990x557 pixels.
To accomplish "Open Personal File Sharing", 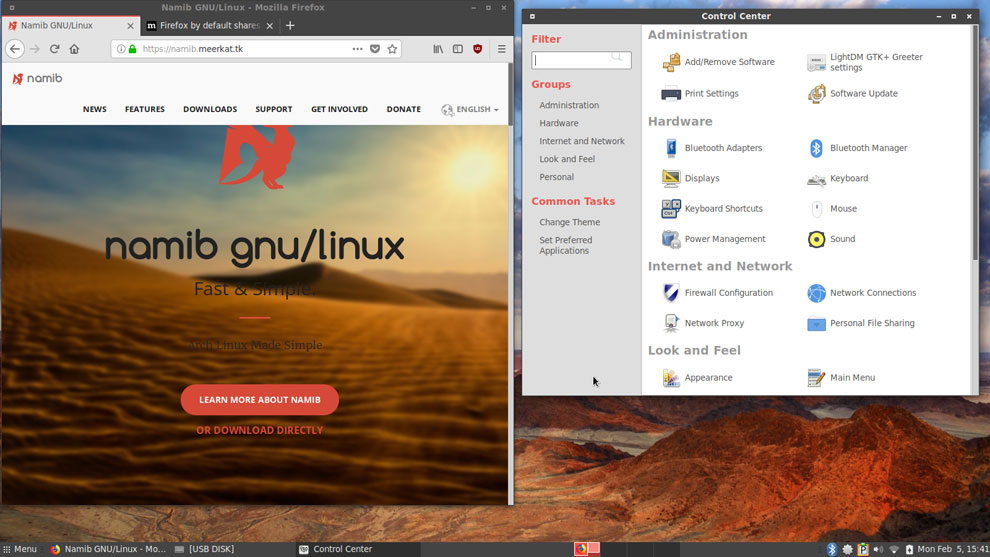I will click(861, 323).
